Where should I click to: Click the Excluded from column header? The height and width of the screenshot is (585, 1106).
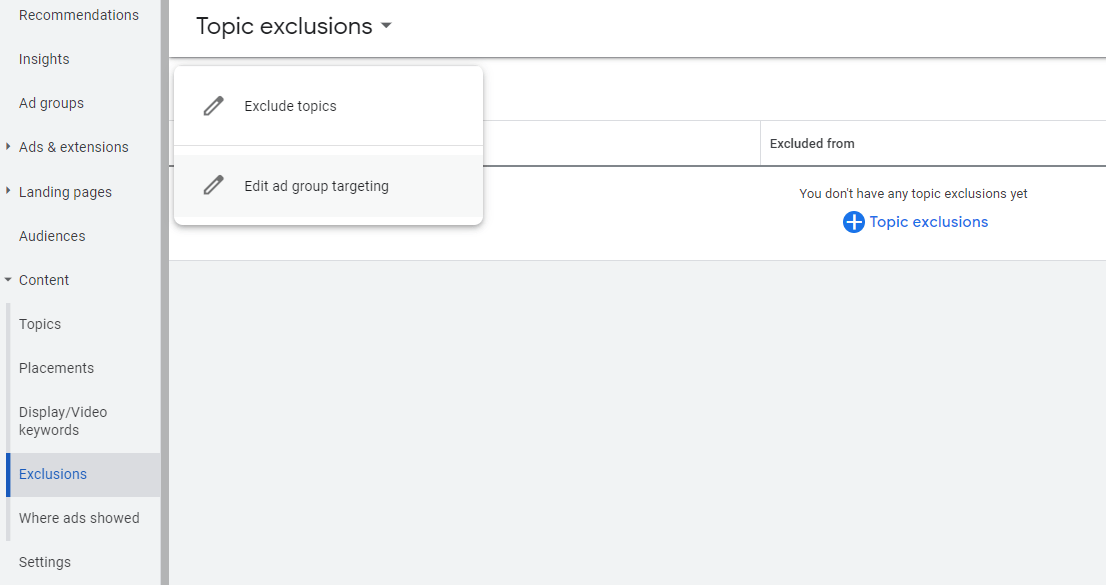click(x=811, y=143)
